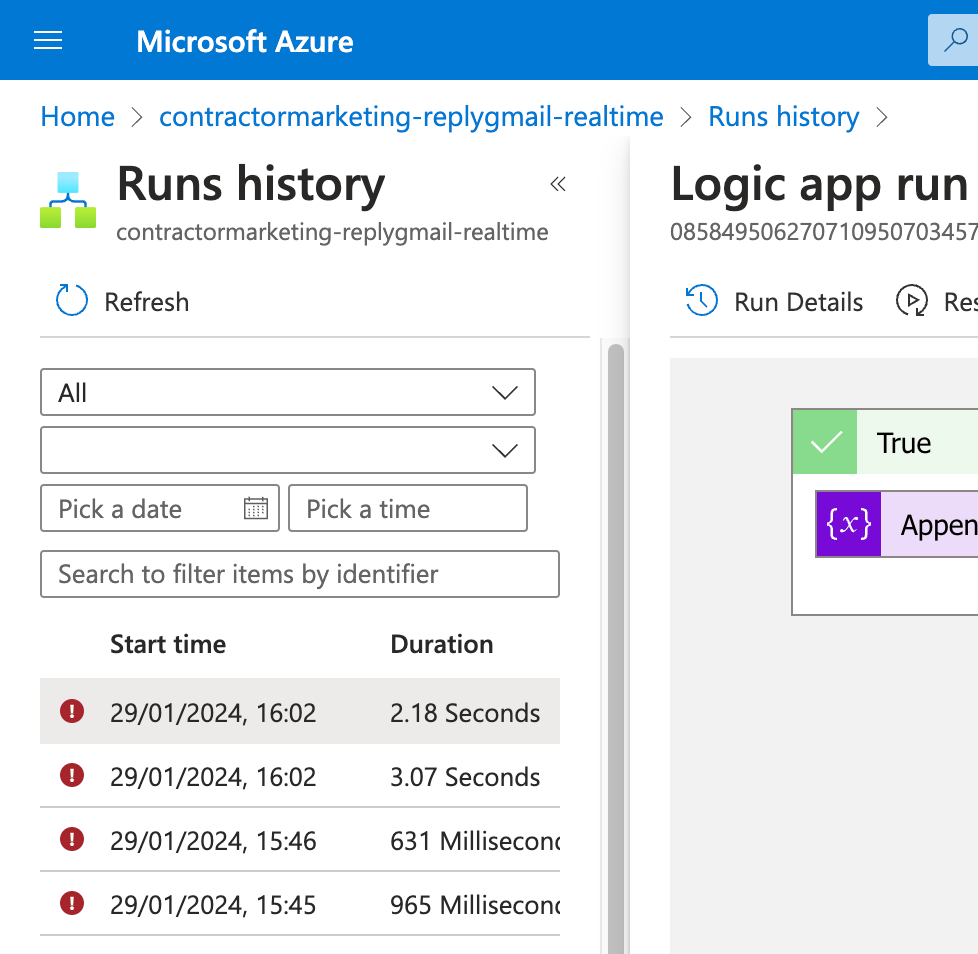Click the Resubmit play icon
This screenshot has width=978, height=954.
point(912,301)
